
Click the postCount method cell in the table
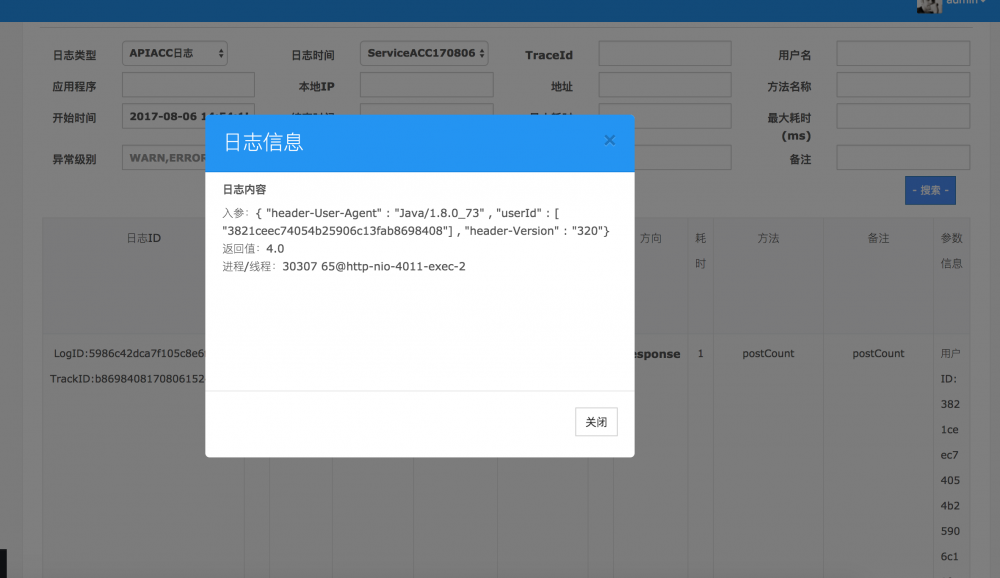tap(768, 353)
